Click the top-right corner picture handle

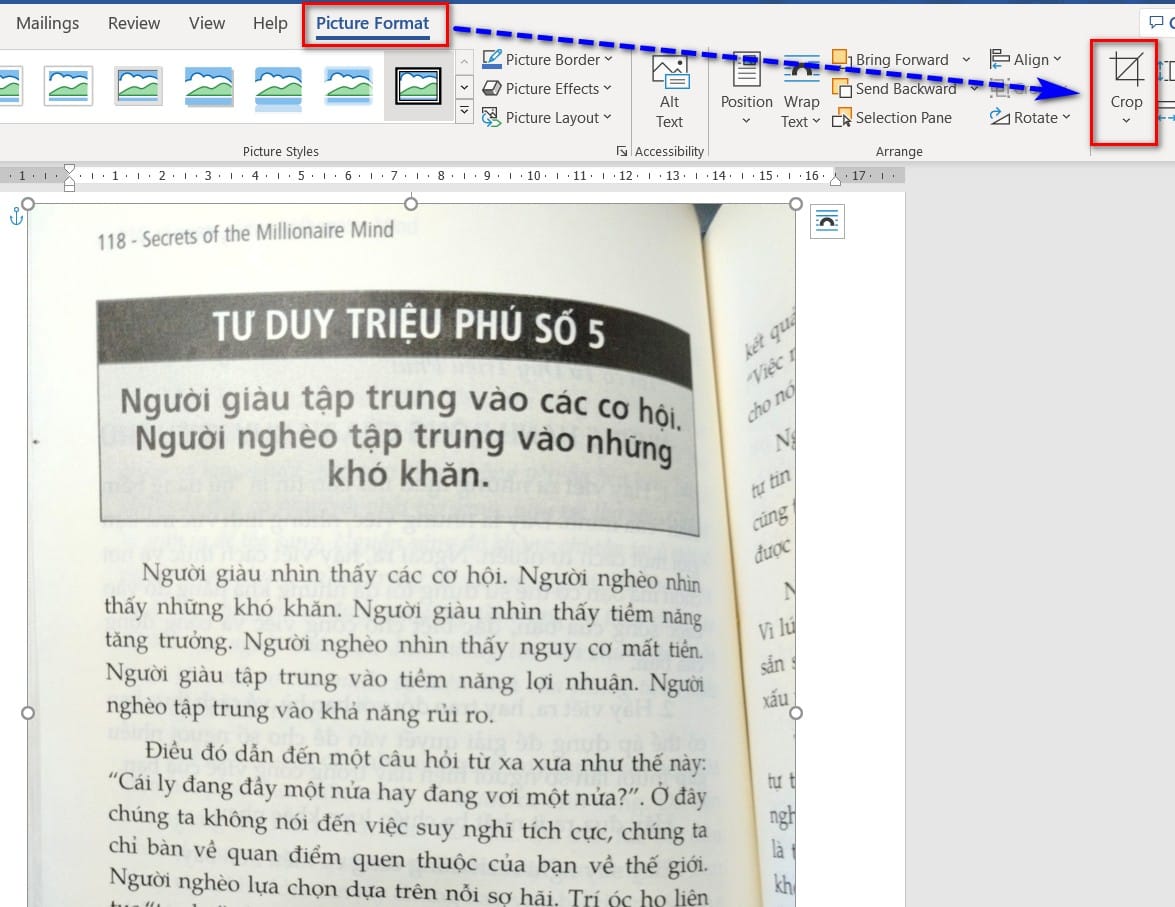pos(796,203)
